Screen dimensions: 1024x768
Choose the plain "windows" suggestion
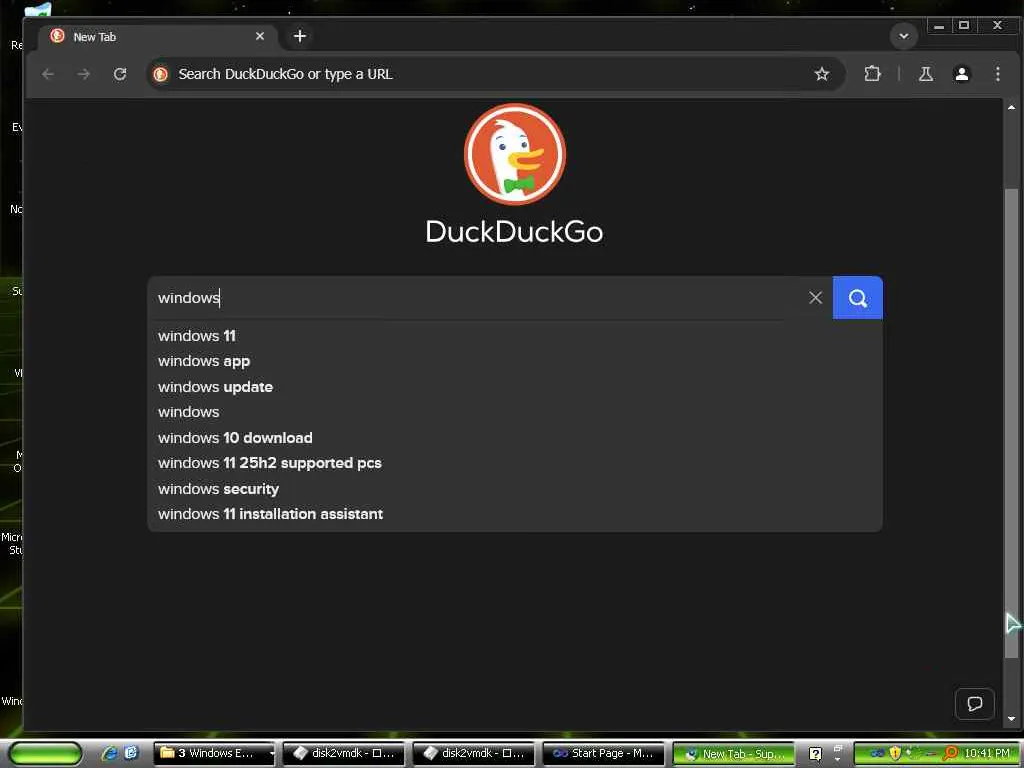point(515,412)
